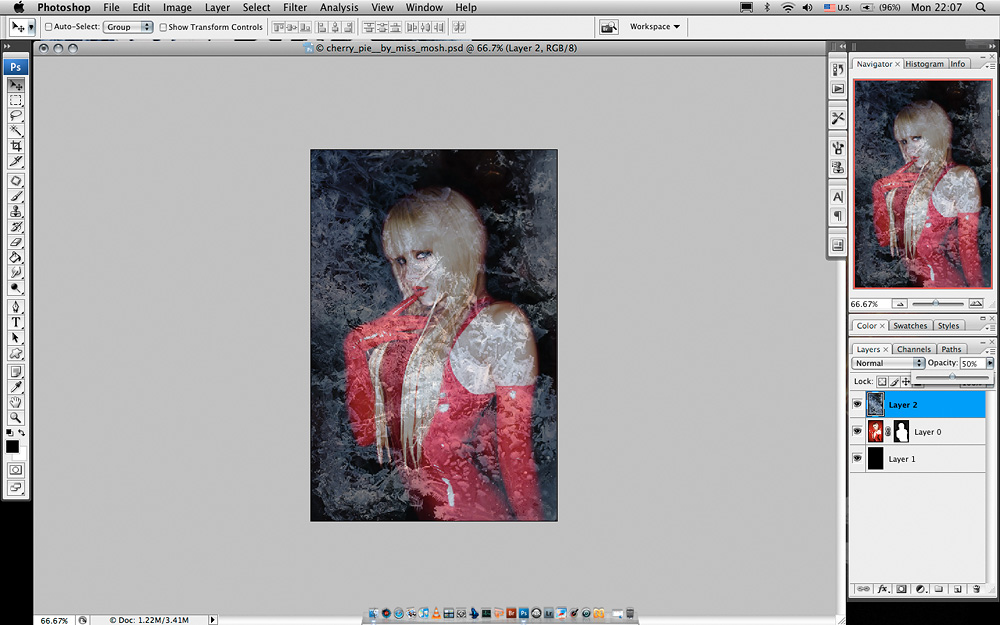Open the Layer menu

pyautogui.click(x=217, y=8)
